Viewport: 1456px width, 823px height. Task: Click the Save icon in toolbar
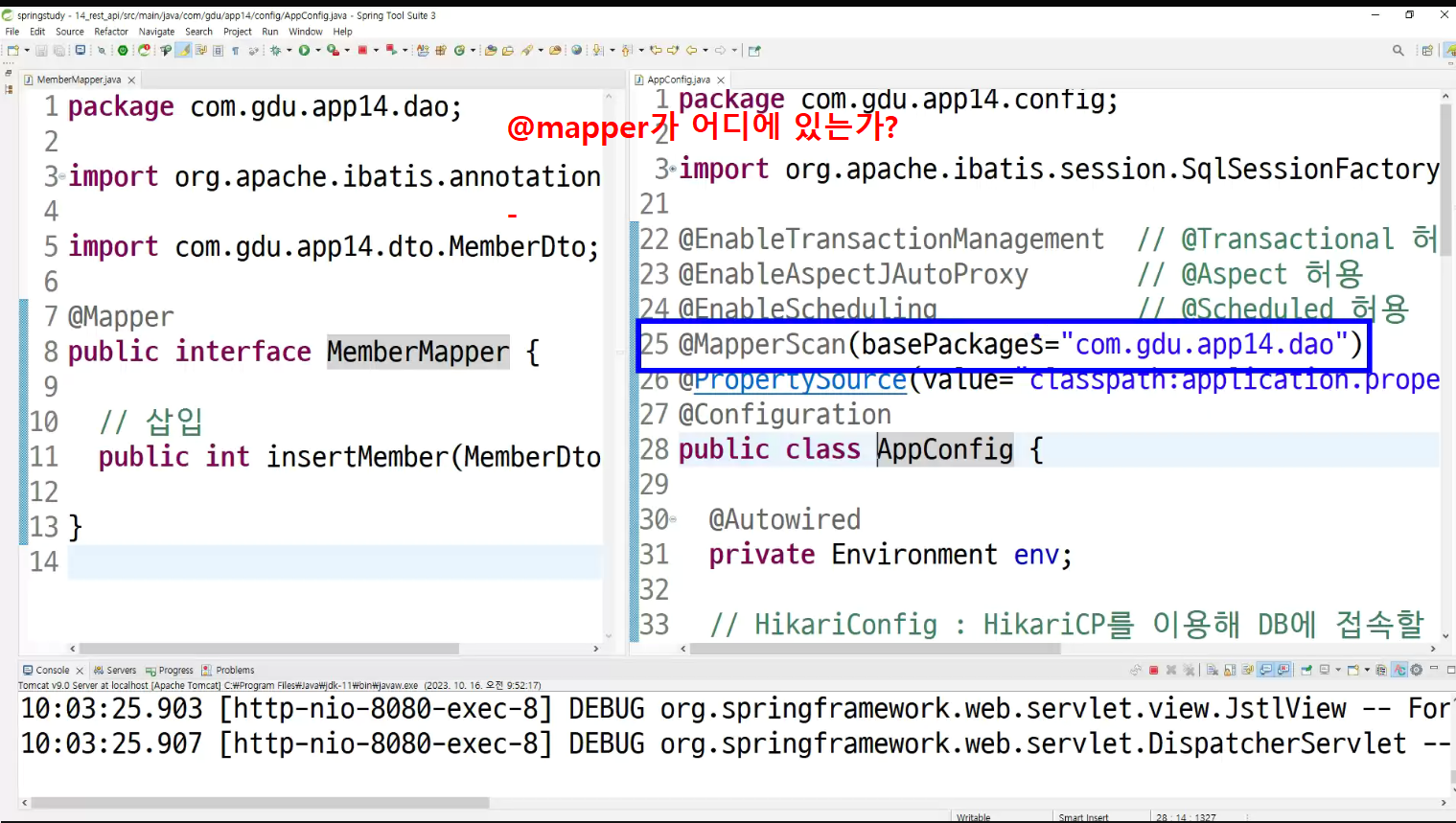(x=42, y=50)
